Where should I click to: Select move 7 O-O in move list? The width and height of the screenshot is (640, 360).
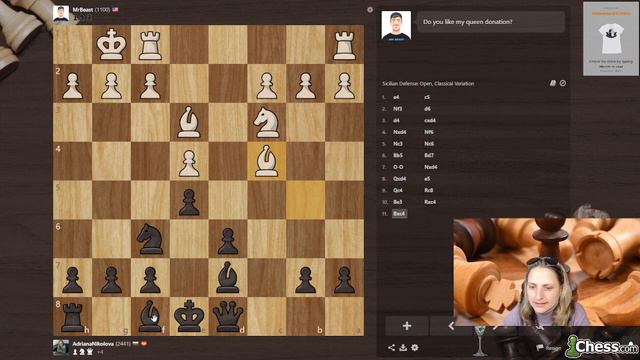point(398,167)
